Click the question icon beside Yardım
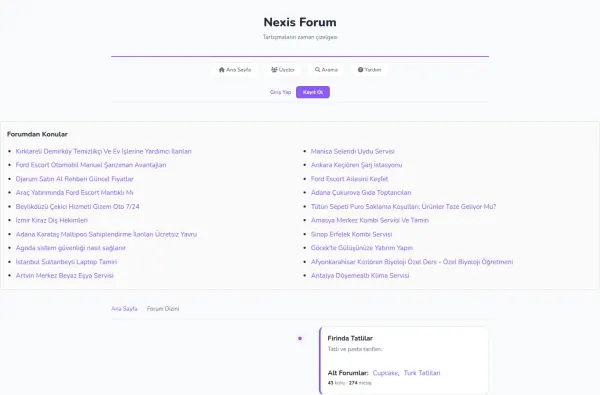This screenshot has width=600, height=395. click(360, 70)
